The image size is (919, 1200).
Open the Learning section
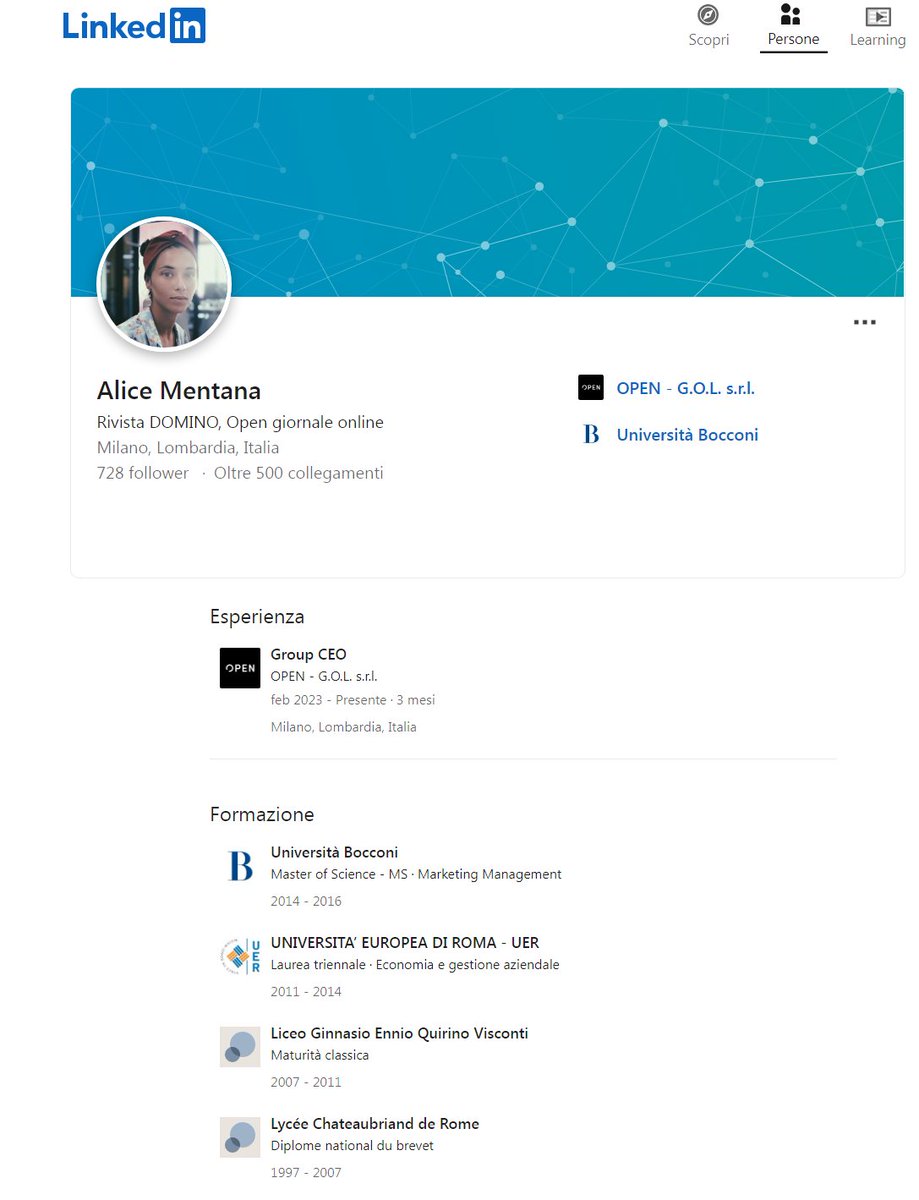pos(877,27)
